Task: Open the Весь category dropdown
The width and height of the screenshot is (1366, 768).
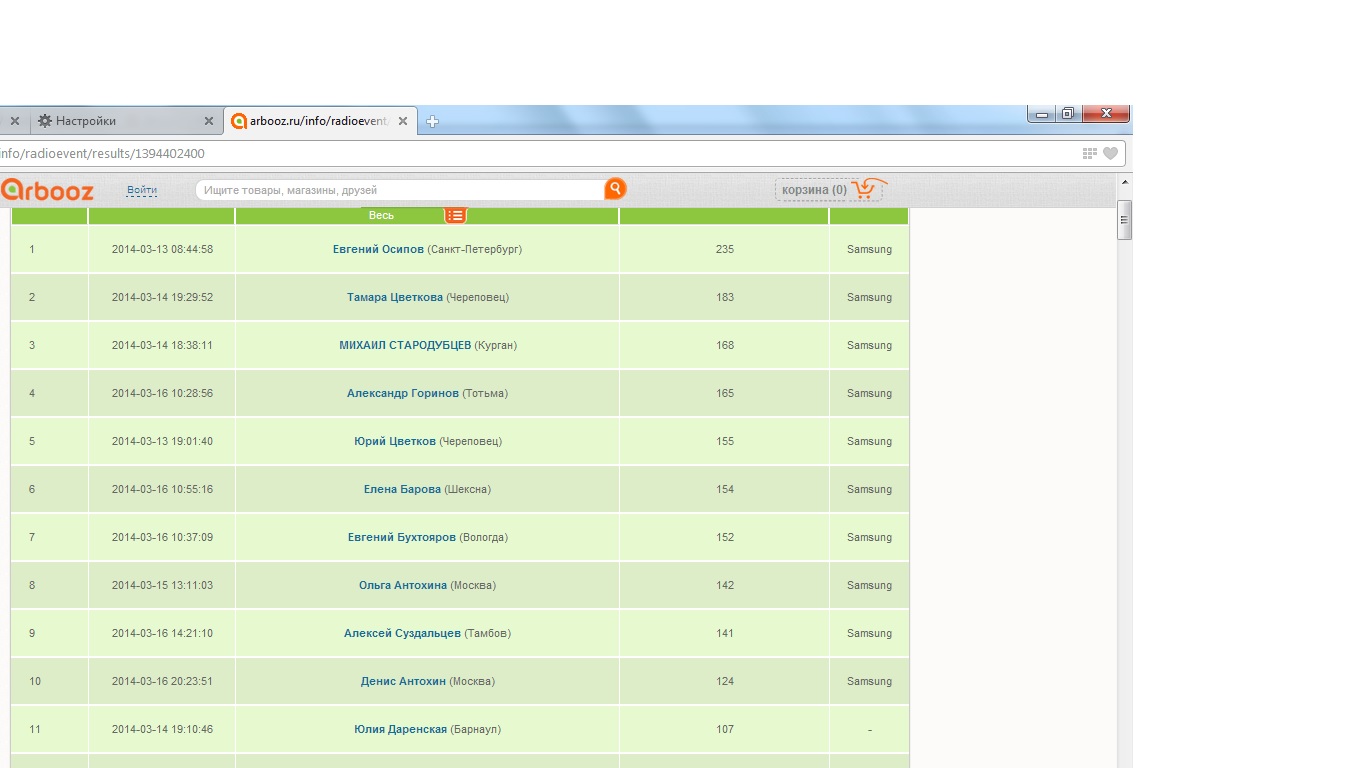Action: (x=381, y=215)
